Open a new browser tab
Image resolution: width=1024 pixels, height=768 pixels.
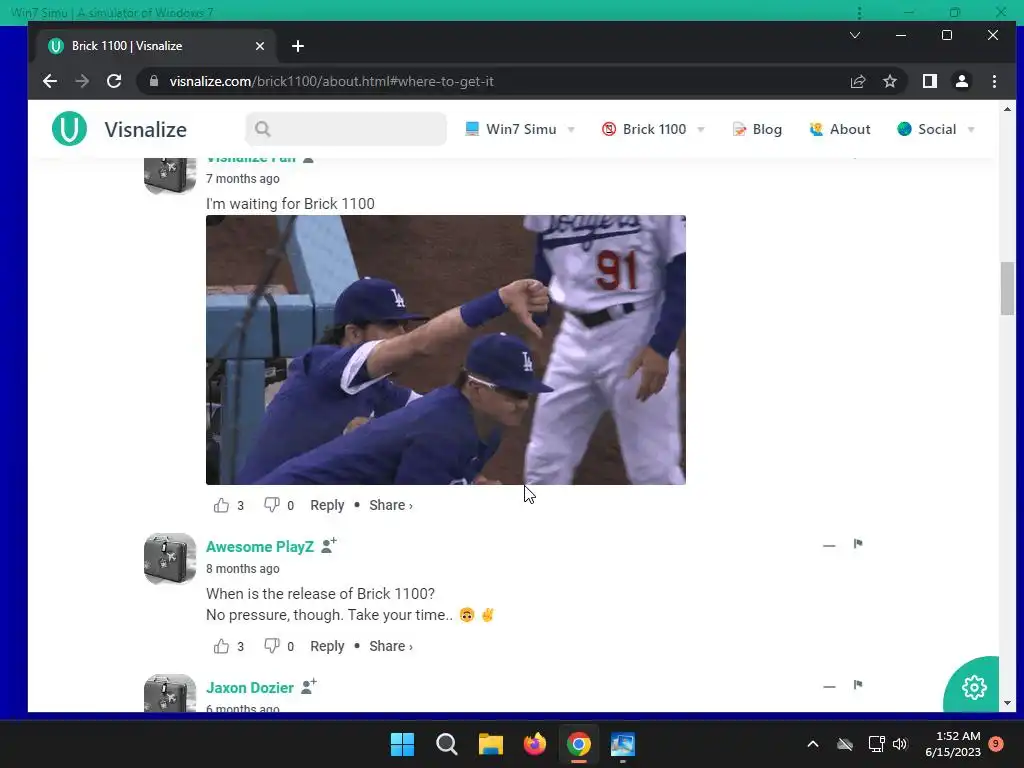click(298, 46)
